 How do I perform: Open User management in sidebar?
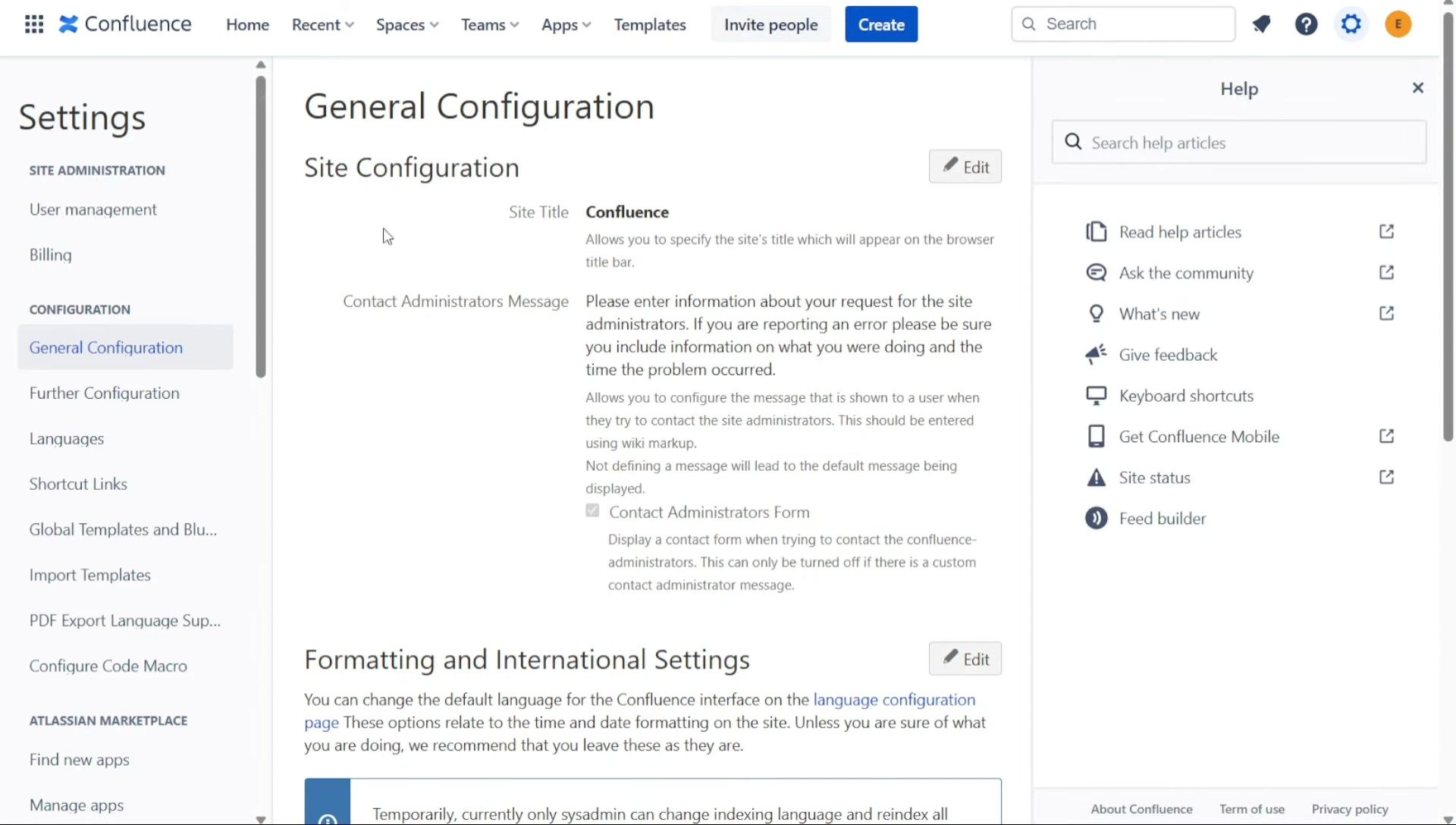point(93,209)
